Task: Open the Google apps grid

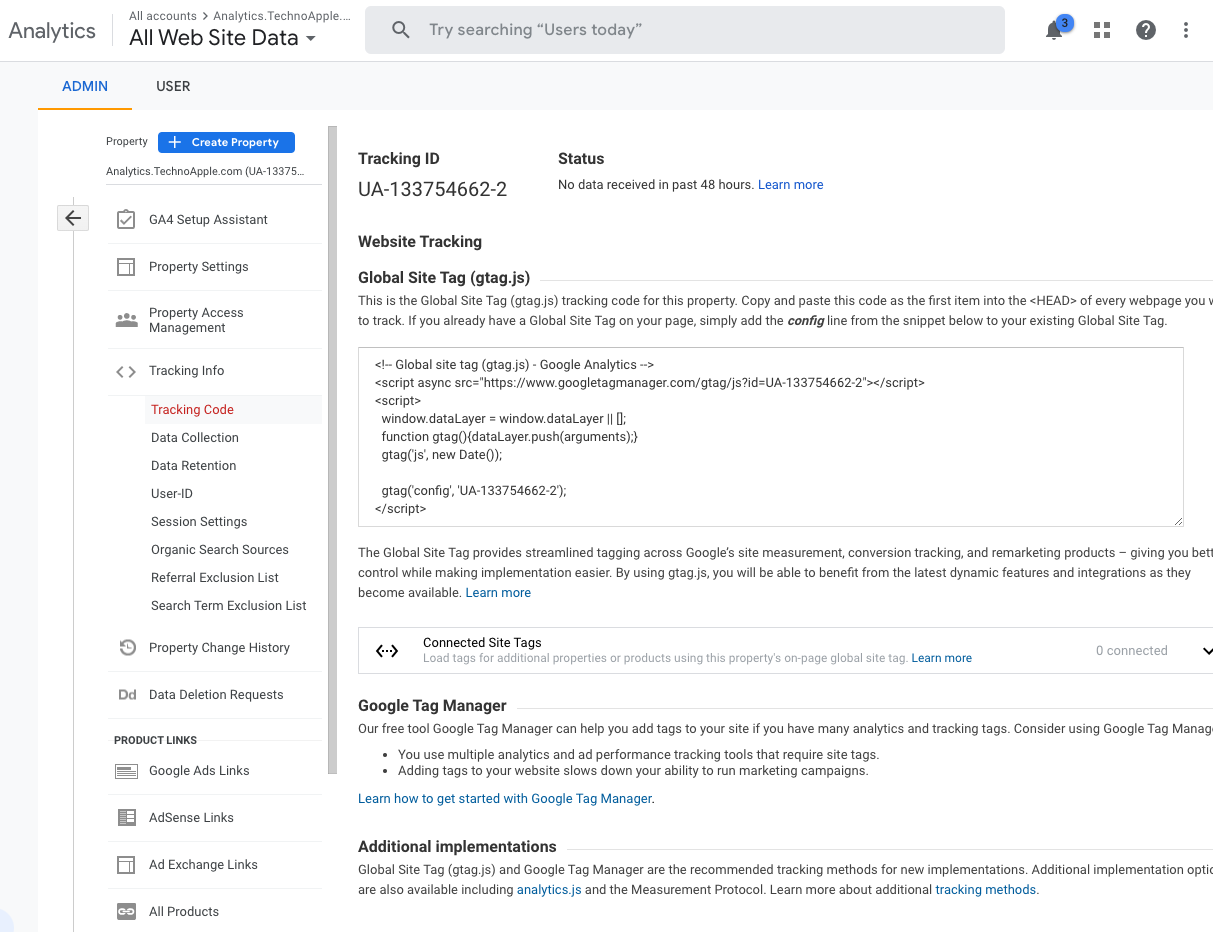Action: pos(1101,30)
